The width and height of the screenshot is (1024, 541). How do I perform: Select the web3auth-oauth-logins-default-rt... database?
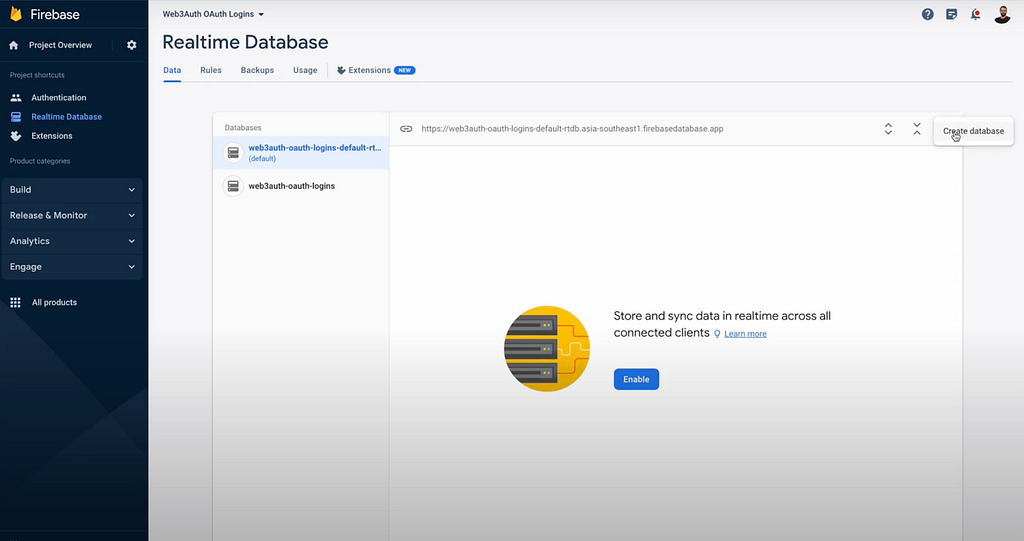point(301,152)
